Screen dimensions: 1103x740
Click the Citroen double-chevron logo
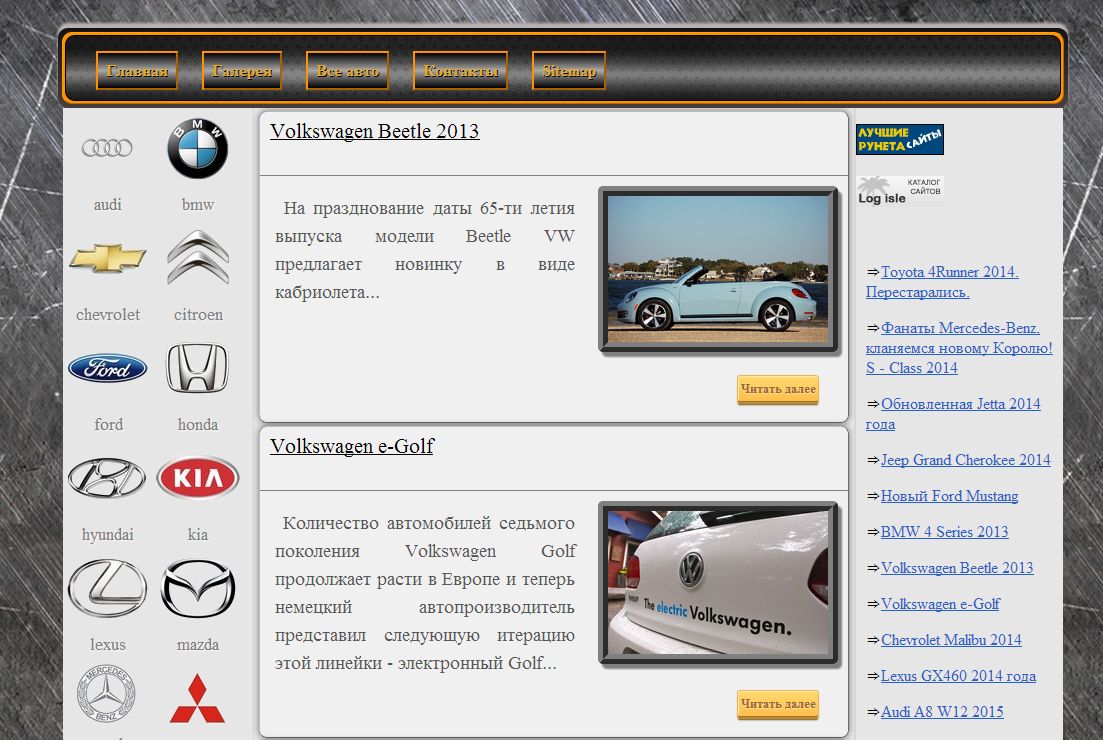point(198,257)
